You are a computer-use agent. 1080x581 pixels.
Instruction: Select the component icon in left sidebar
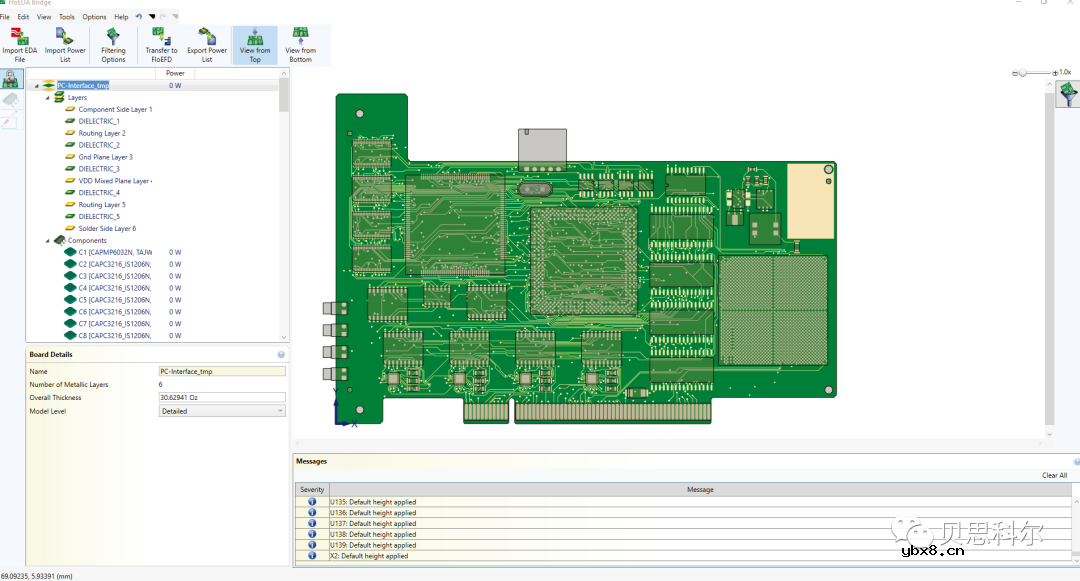point(11,100)
